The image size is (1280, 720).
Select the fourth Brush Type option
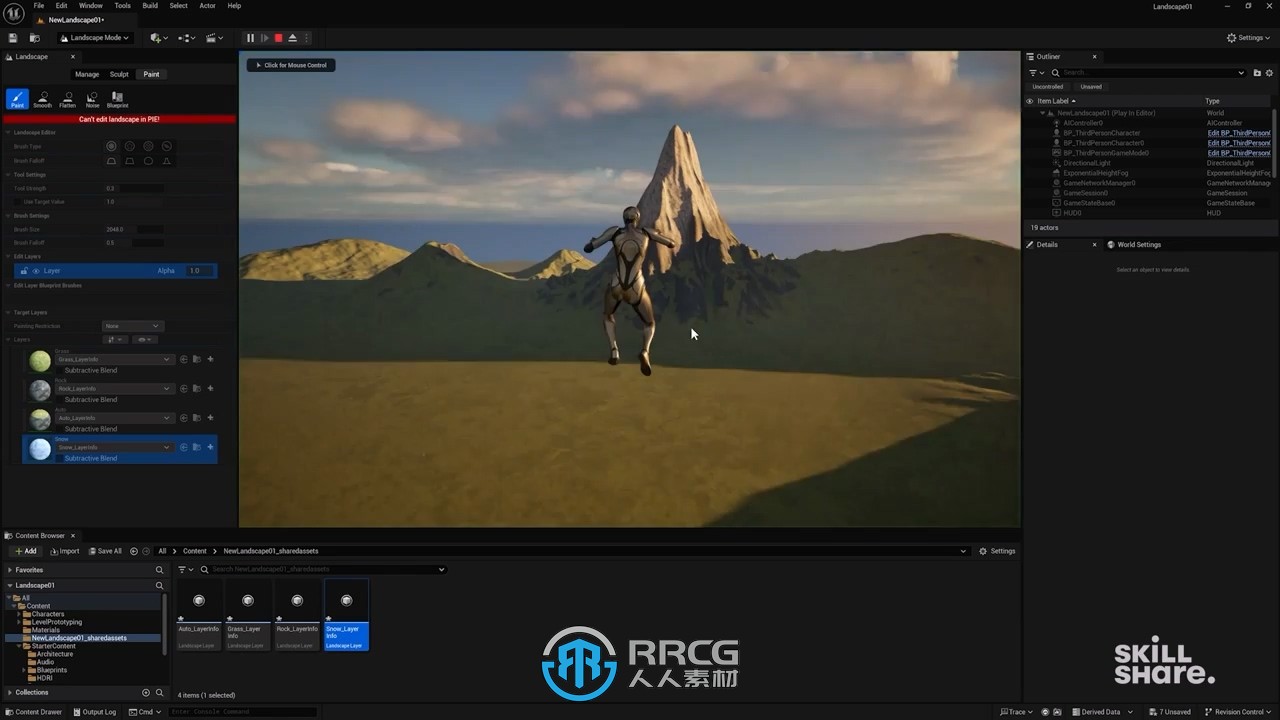167,146
